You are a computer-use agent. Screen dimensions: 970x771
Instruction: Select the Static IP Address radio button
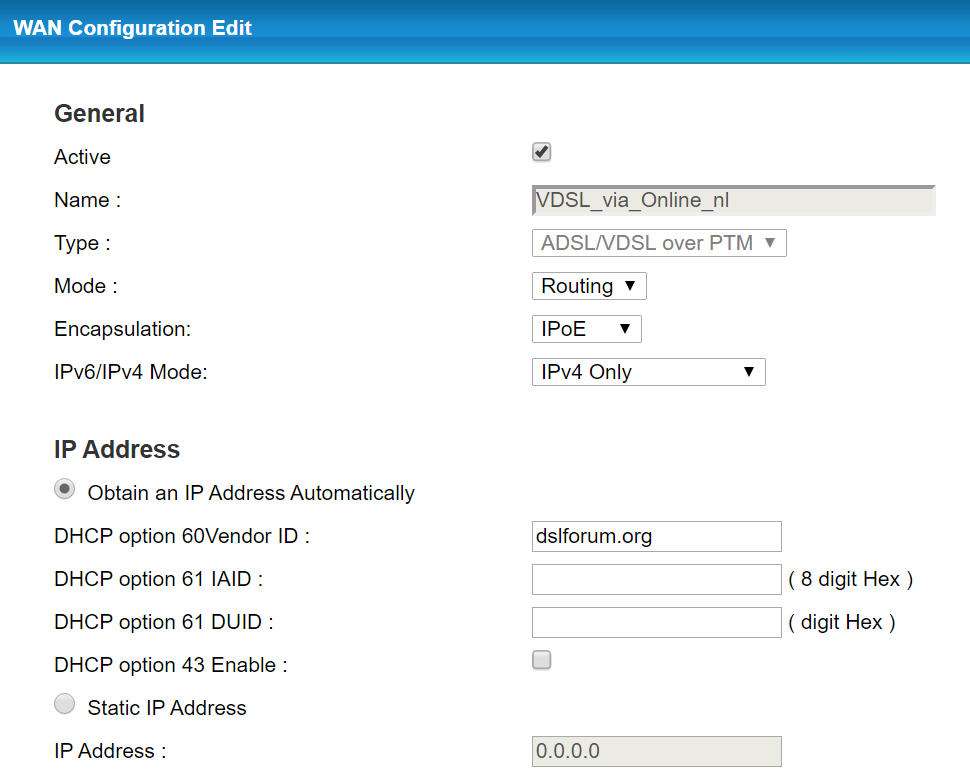[x=65, y=705]
